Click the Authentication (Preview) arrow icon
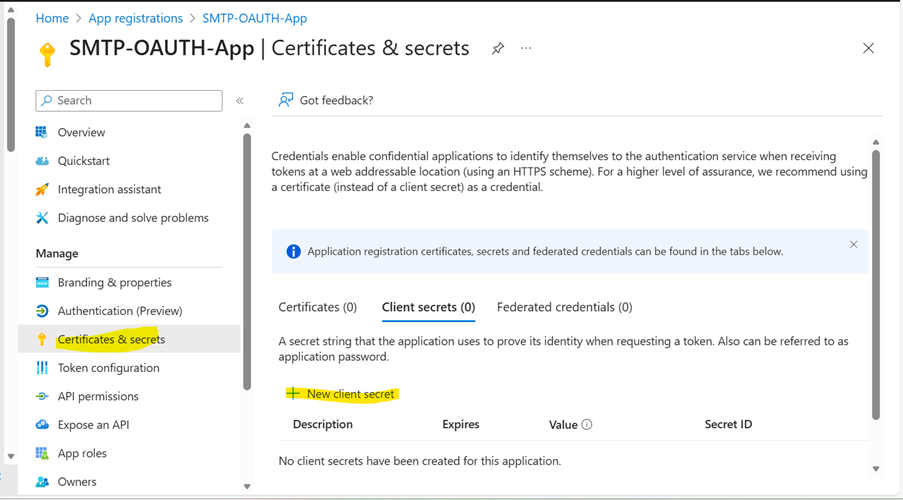Screen dimensions: 903x500 (x=42, y=310)
